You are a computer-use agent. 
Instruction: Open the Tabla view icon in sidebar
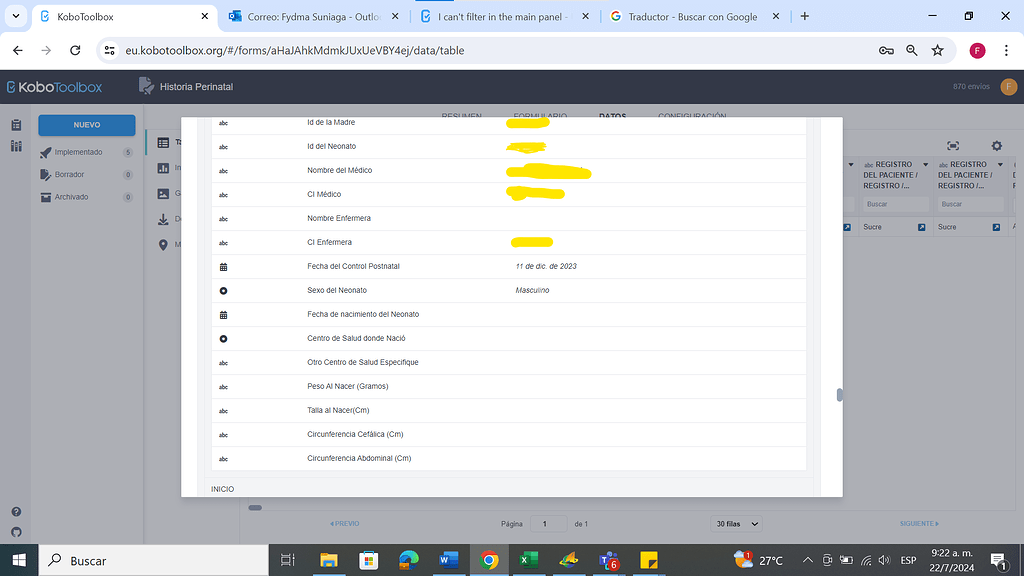(x=163, y=141)
